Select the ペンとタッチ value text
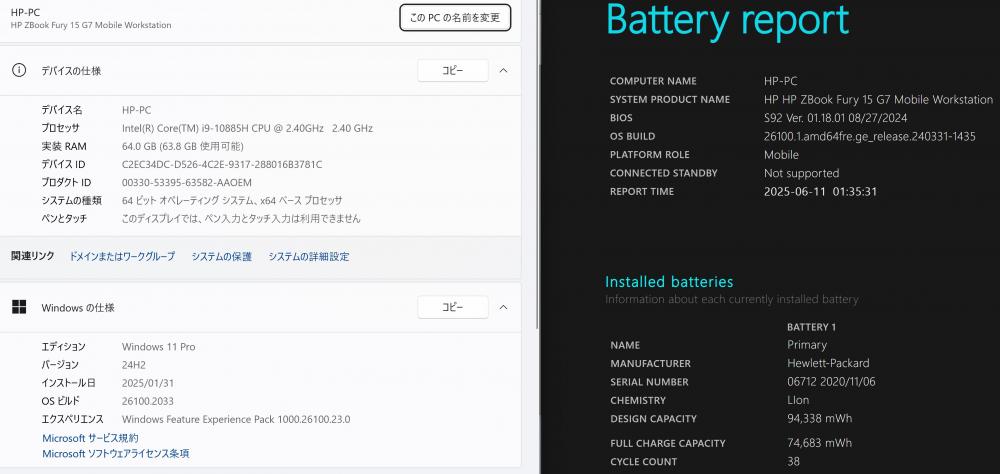Screen dimensions: 1000x474 [x=241, y=218]
